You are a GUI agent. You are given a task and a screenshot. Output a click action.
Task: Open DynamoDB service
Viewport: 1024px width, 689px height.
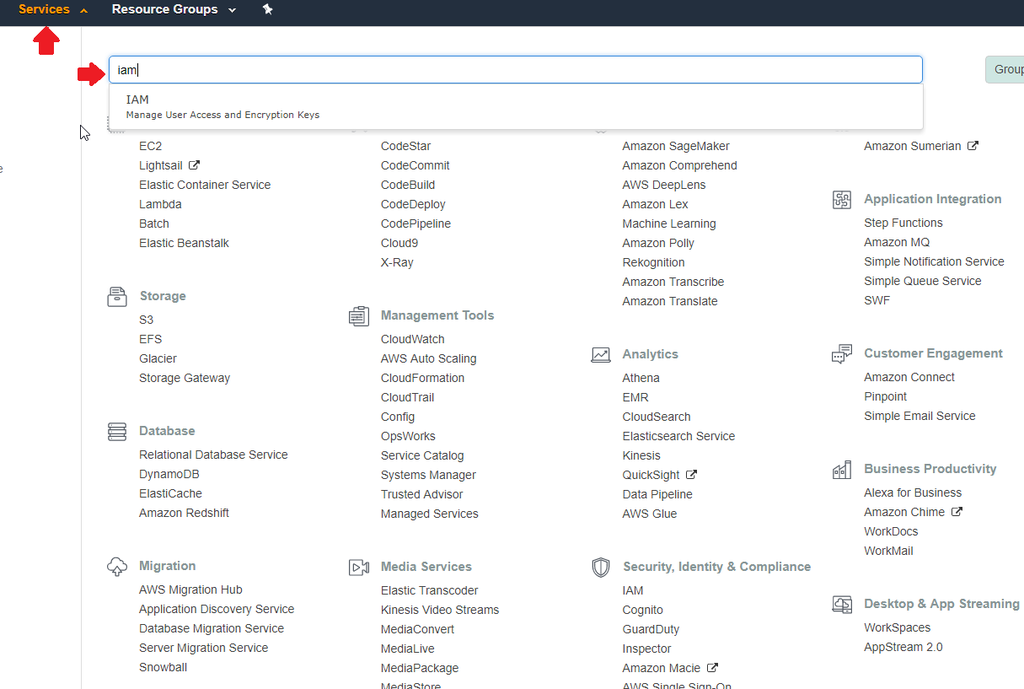click(168, 474)
